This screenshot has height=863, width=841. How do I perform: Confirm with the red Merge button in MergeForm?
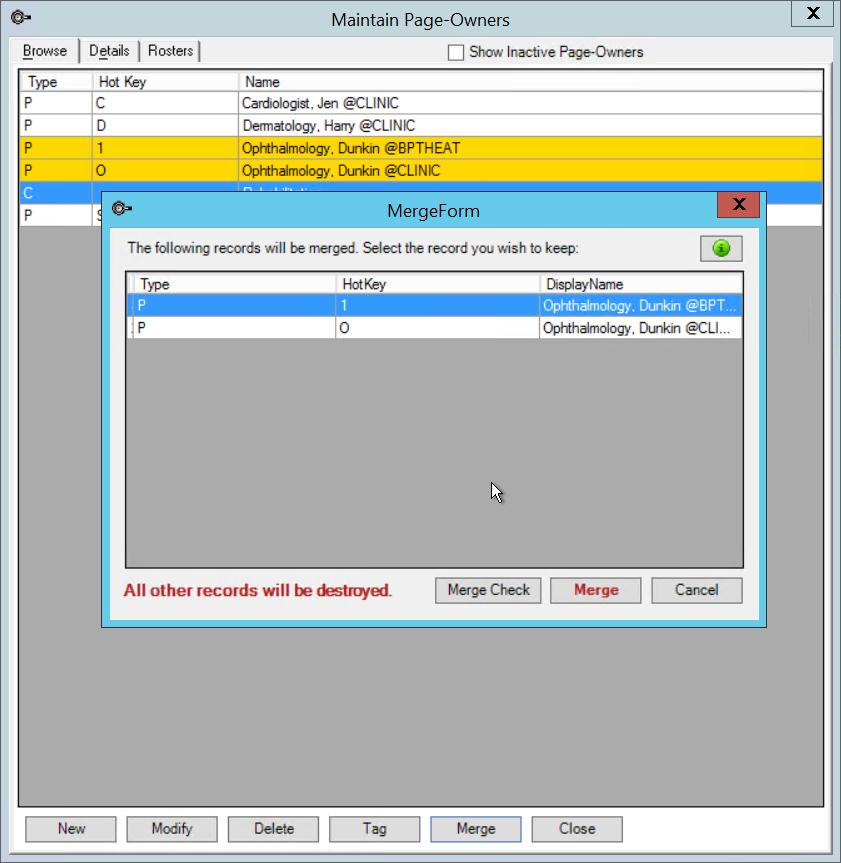coord(596,590)
